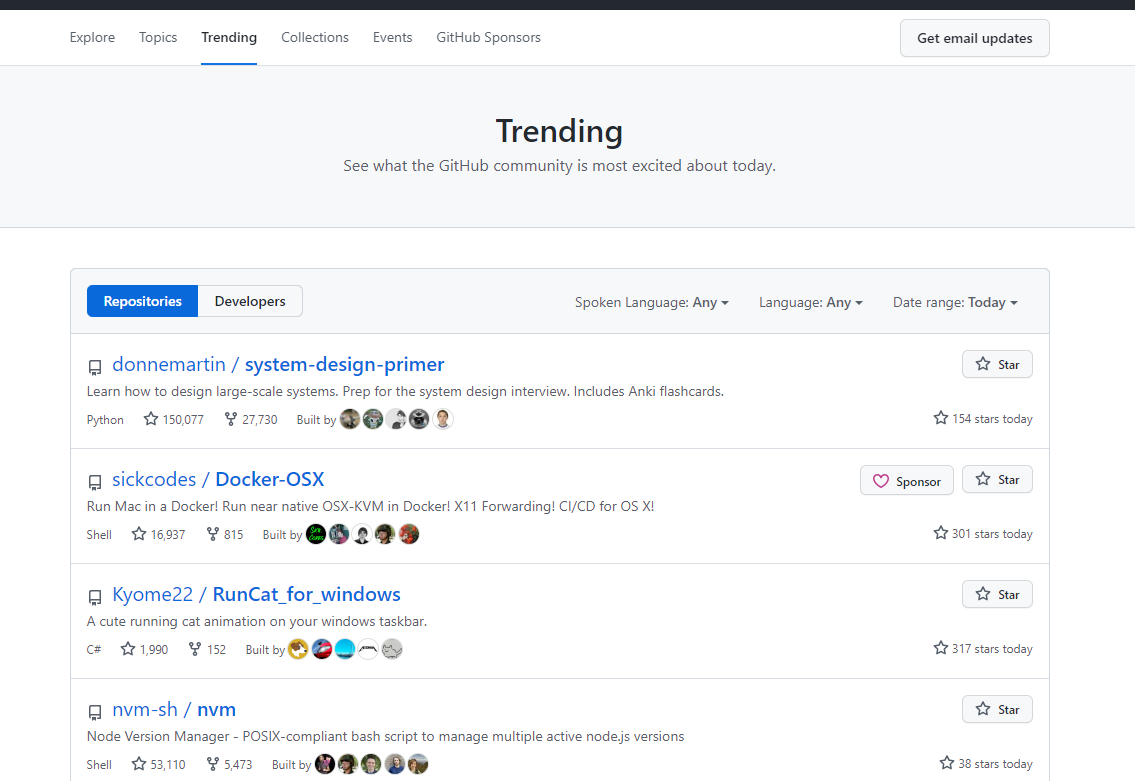Screen dimensions: 1135x781
Task: Open the Events tab
Action: pyautogui.click(x=392, y=38)
